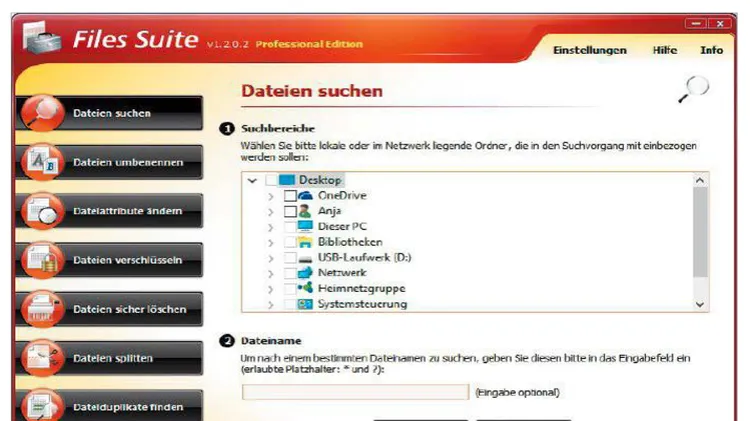Open the Dateien suchen section

coord(110,113)
